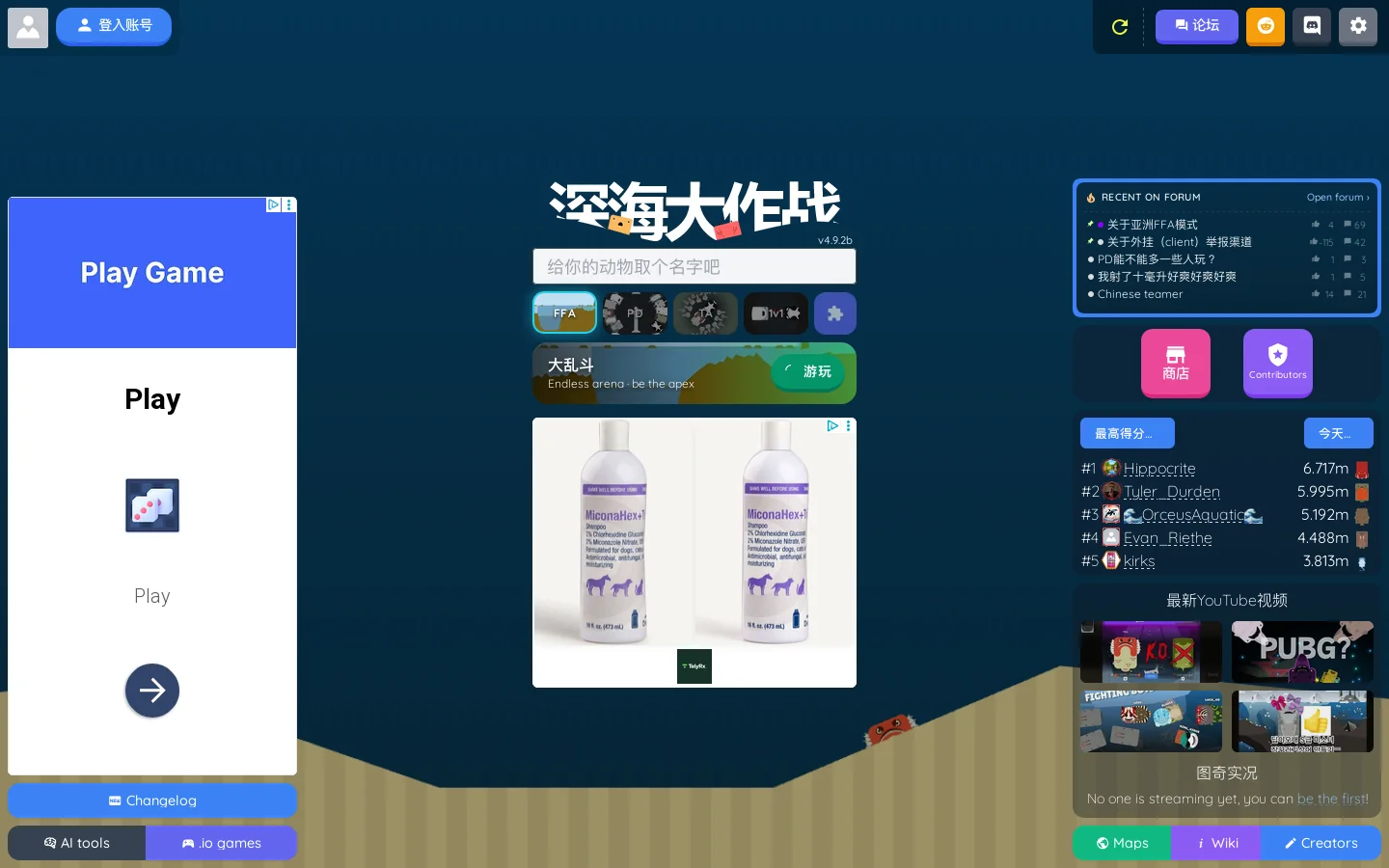Select the PD game mode
Screen dimensions: 1389x868
point(635,313)
